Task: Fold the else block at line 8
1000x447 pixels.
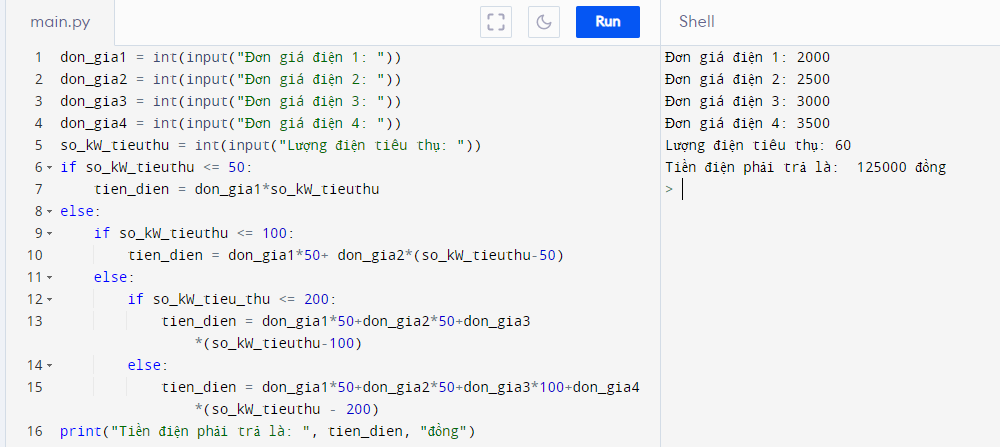Action: pos(50,212)
